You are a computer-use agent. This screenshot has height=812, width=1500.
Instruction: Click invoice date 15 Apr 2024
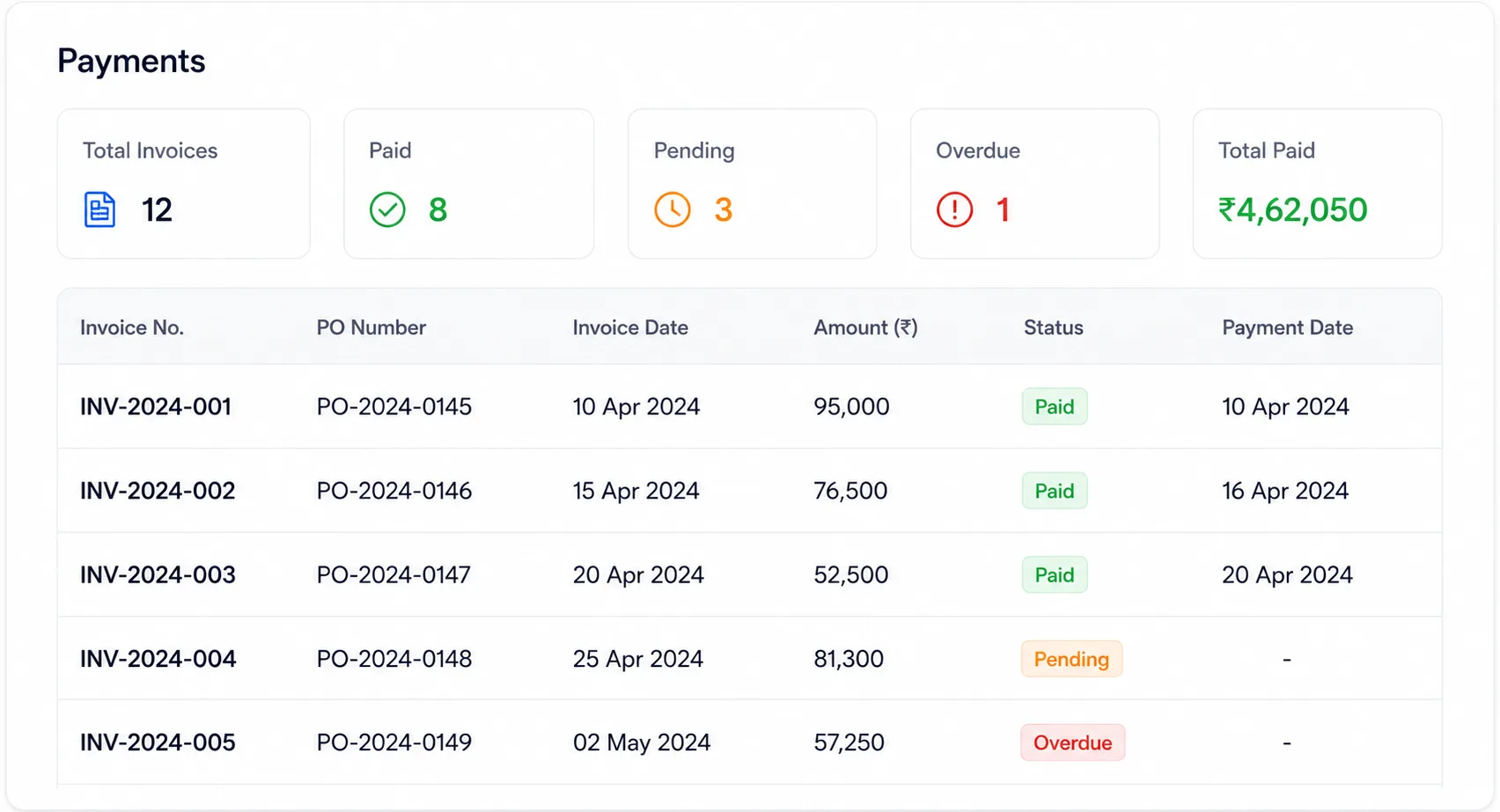pyautogui.click(x=636, y=490)
